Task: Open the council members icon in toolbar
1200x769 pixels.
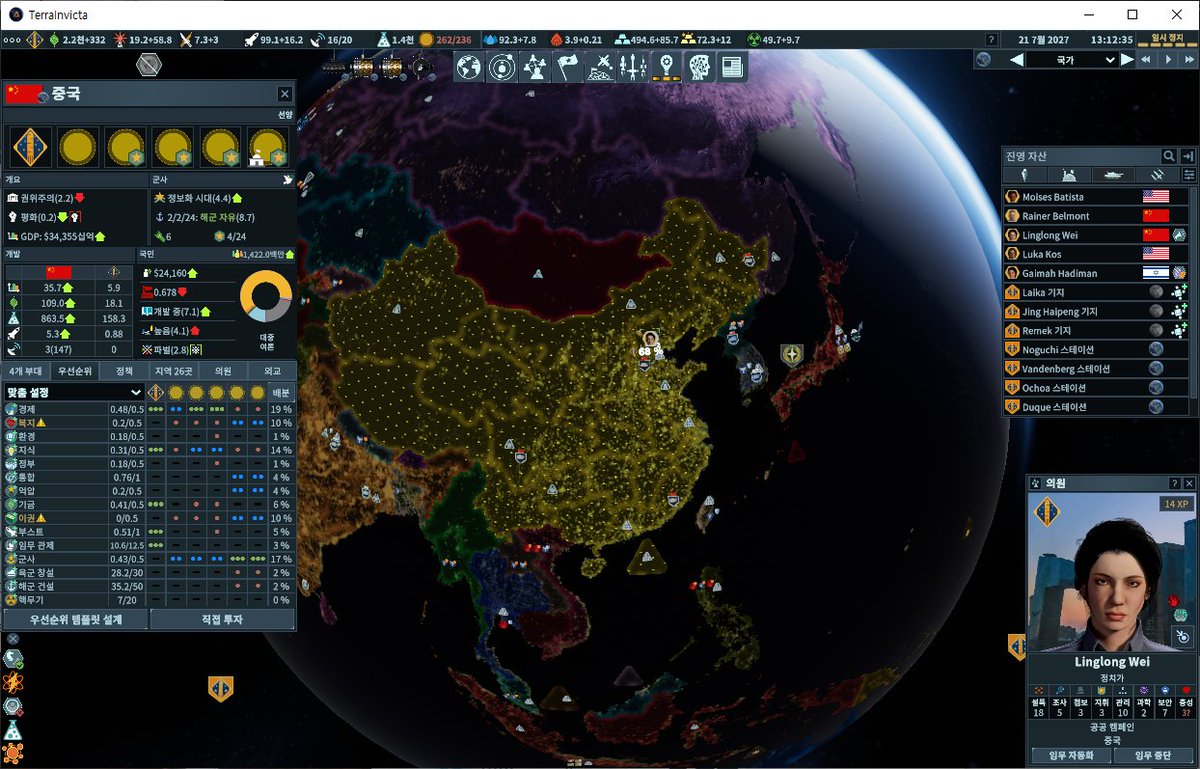Action: (534, 67)
